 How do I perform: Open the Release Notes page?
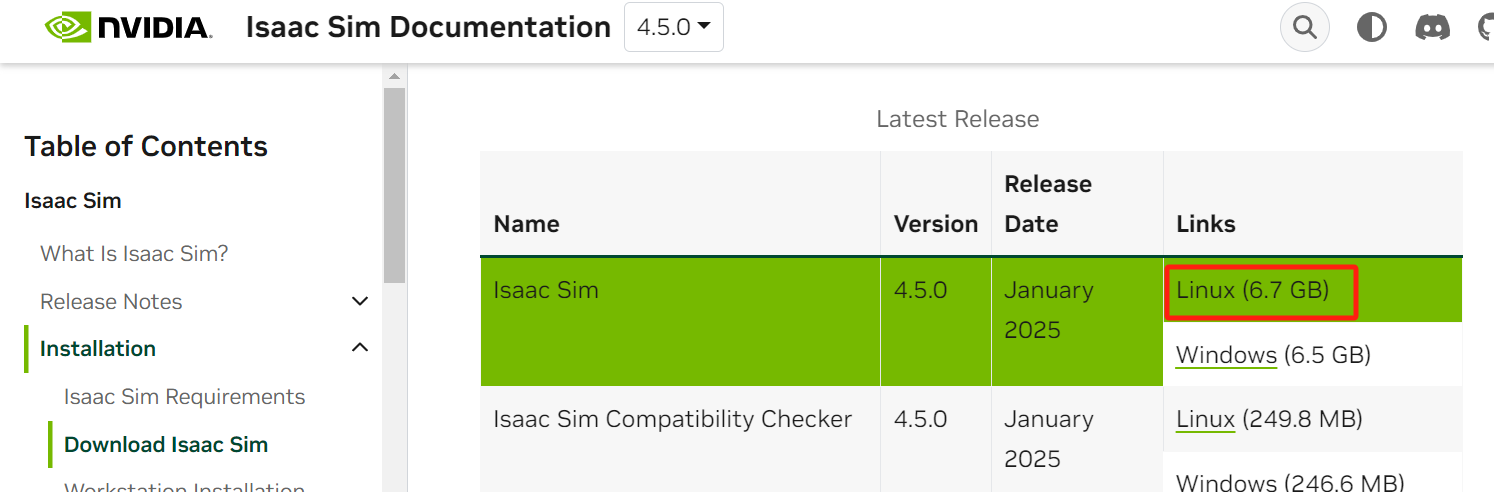pyautogui.click(x=111, y=301)
